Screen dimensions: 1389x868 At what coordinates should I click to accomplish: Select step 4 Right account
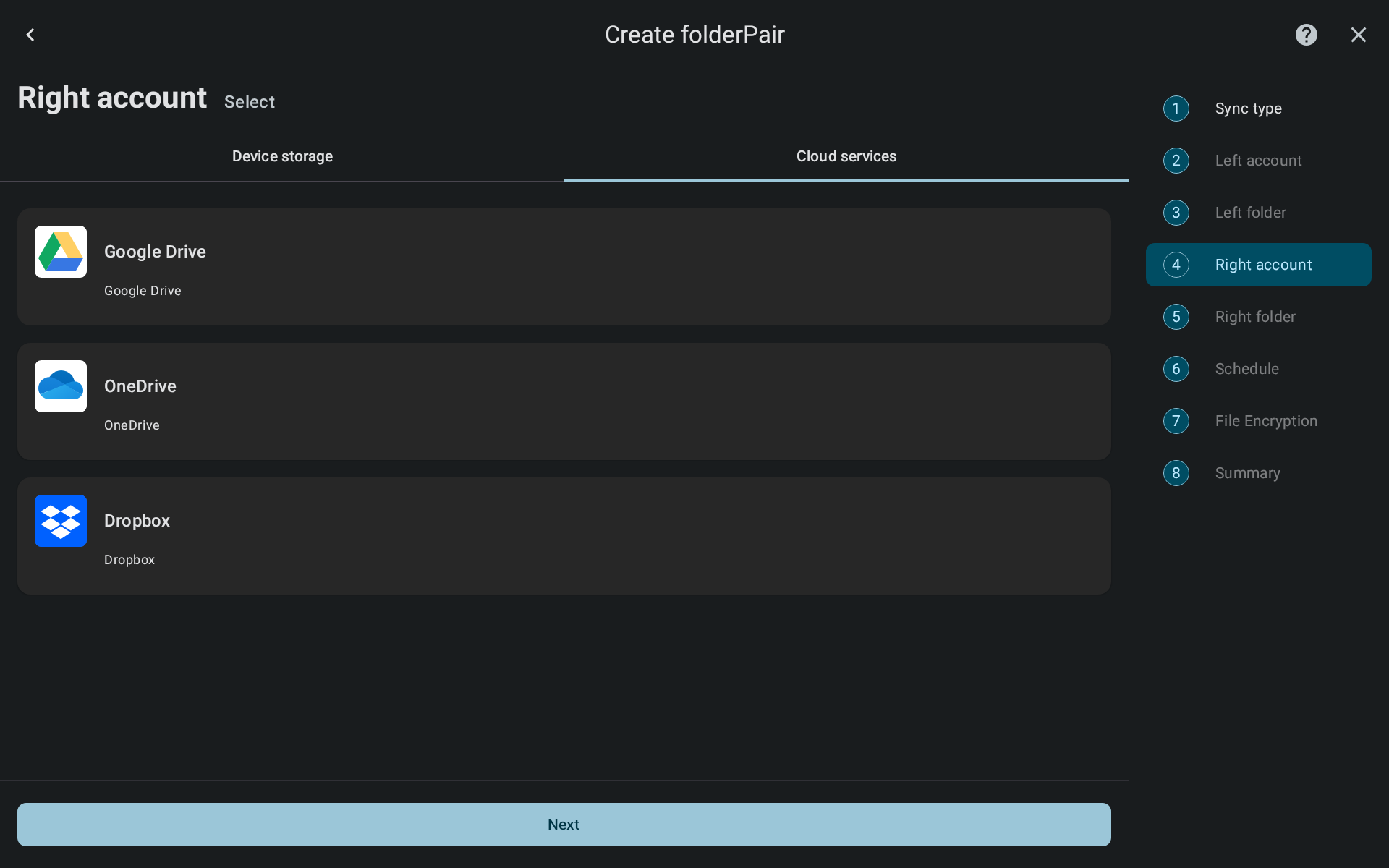1259,265
